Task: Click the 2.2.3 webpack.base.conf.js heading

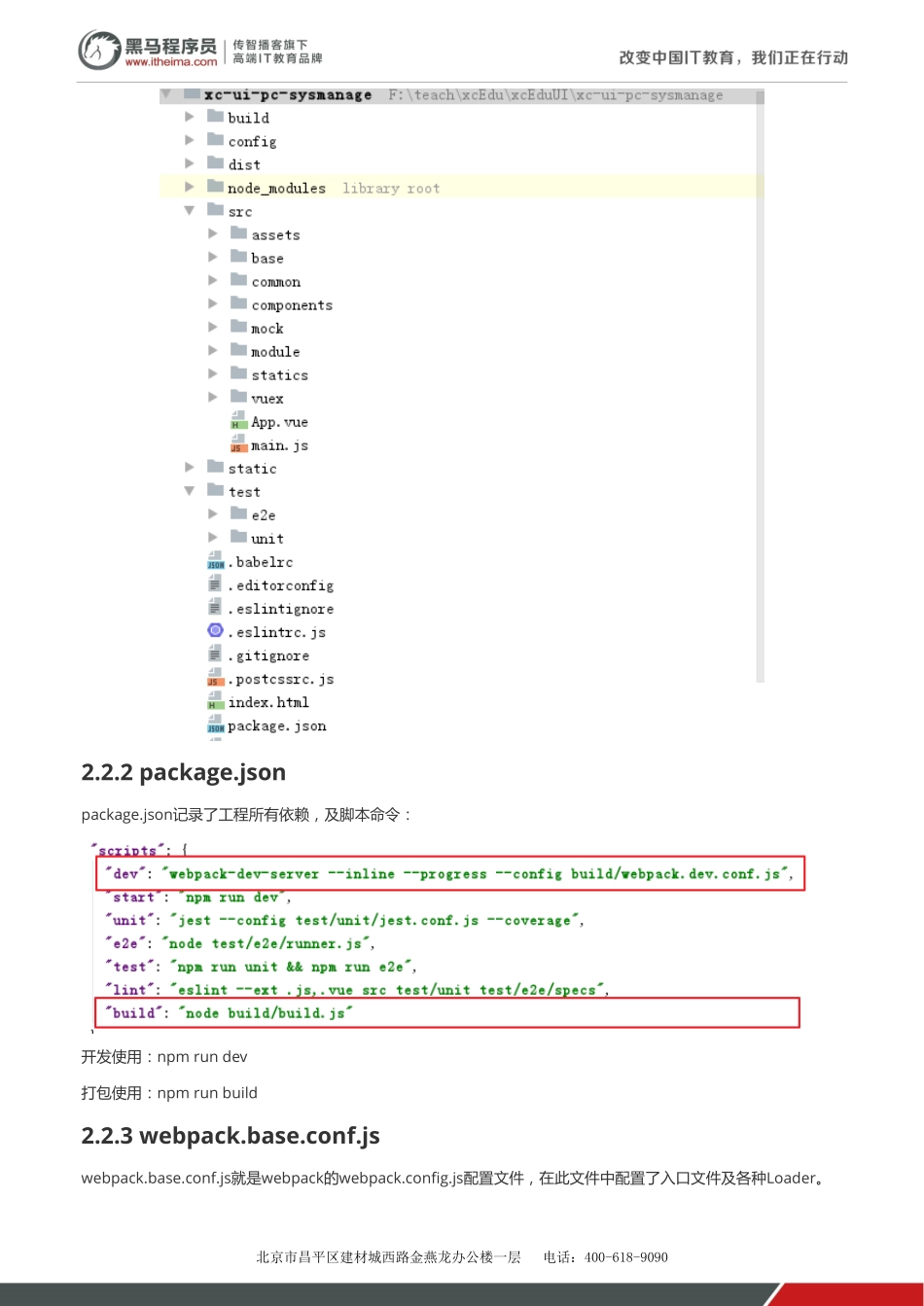Action: (x=231, y=1136)
